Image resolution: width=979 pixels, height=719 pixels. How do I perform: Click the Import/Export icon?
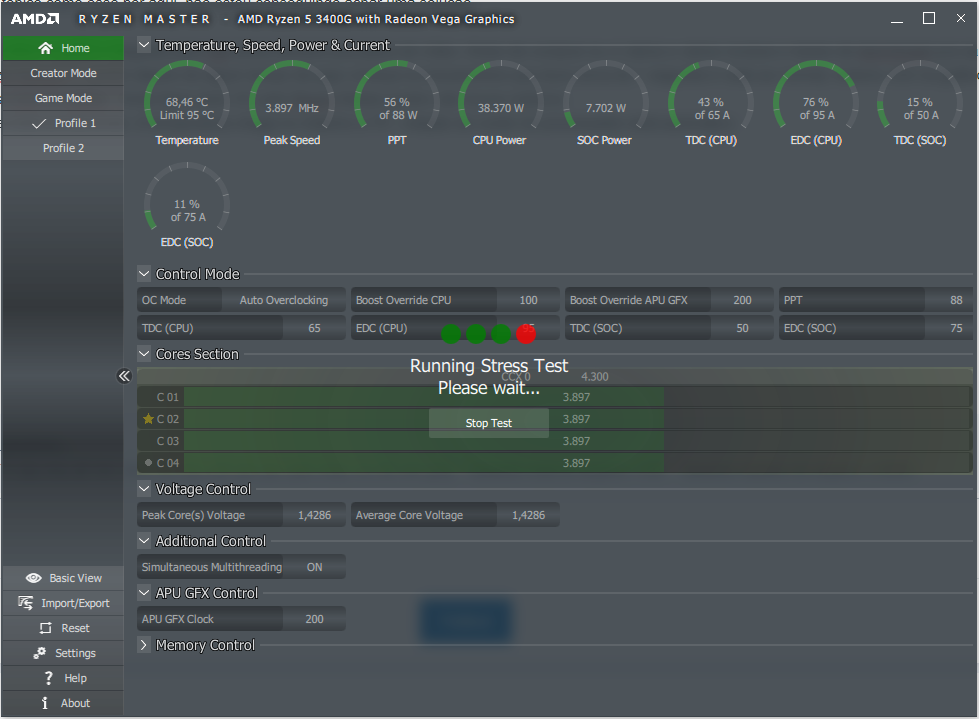pos(26,603)
